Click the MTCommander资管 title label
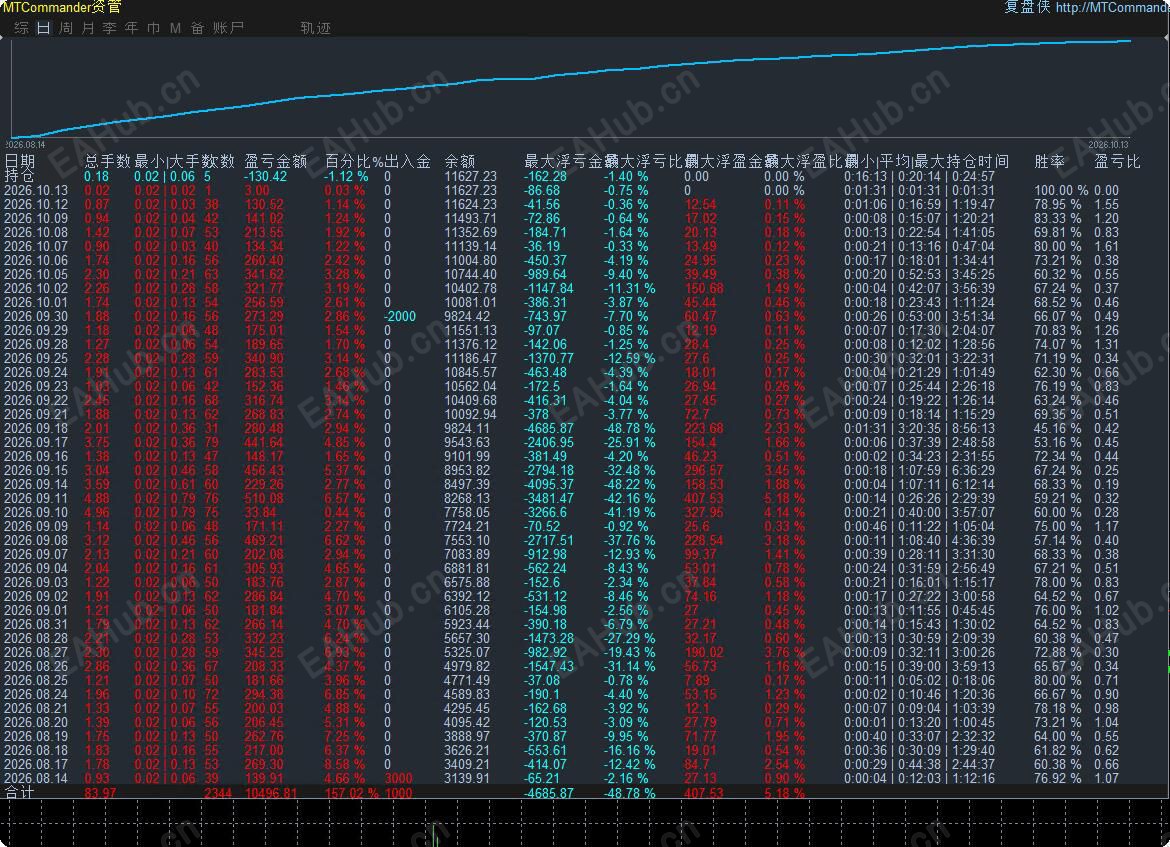Screen dimensions: 1170x847 tap(62, 7)
